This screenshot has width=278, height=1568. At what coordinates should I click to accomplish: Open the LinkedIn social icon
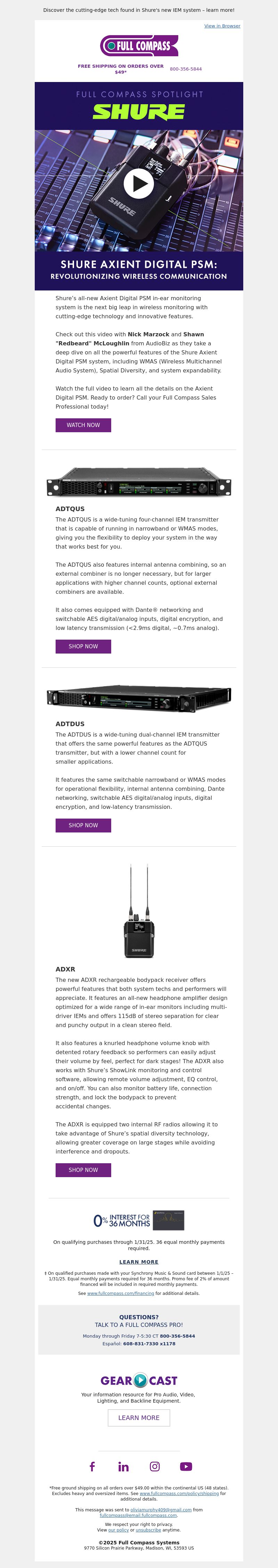123,1466
